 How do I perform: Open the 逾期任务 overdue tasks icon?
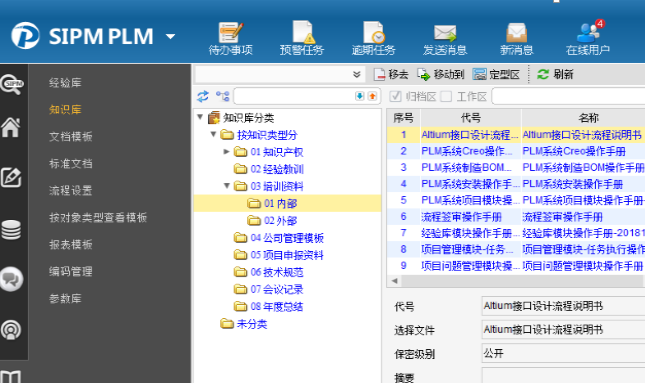[x=374, y=32]
